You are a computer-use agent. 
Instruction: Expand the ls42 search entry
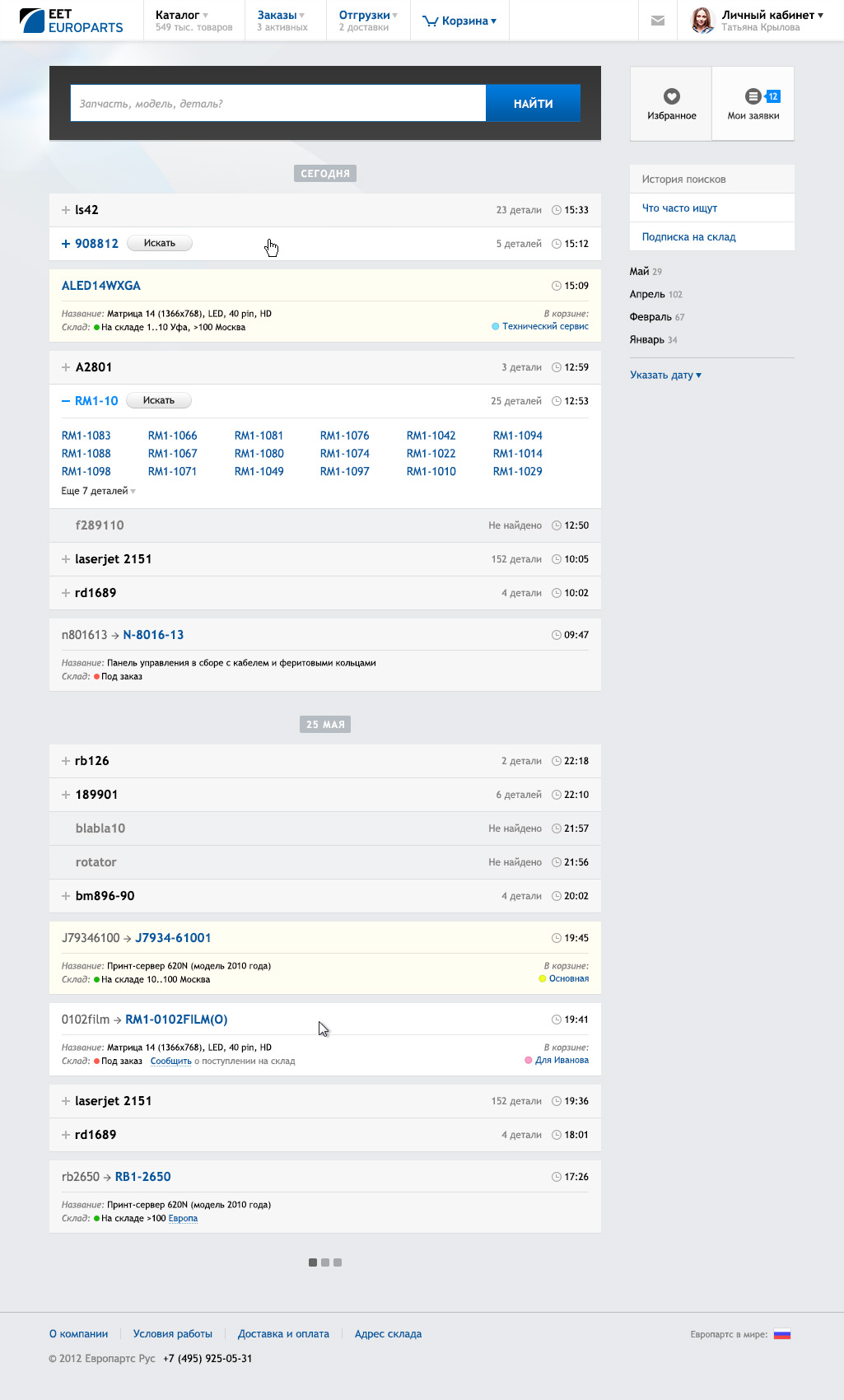[x=66, y=210]
